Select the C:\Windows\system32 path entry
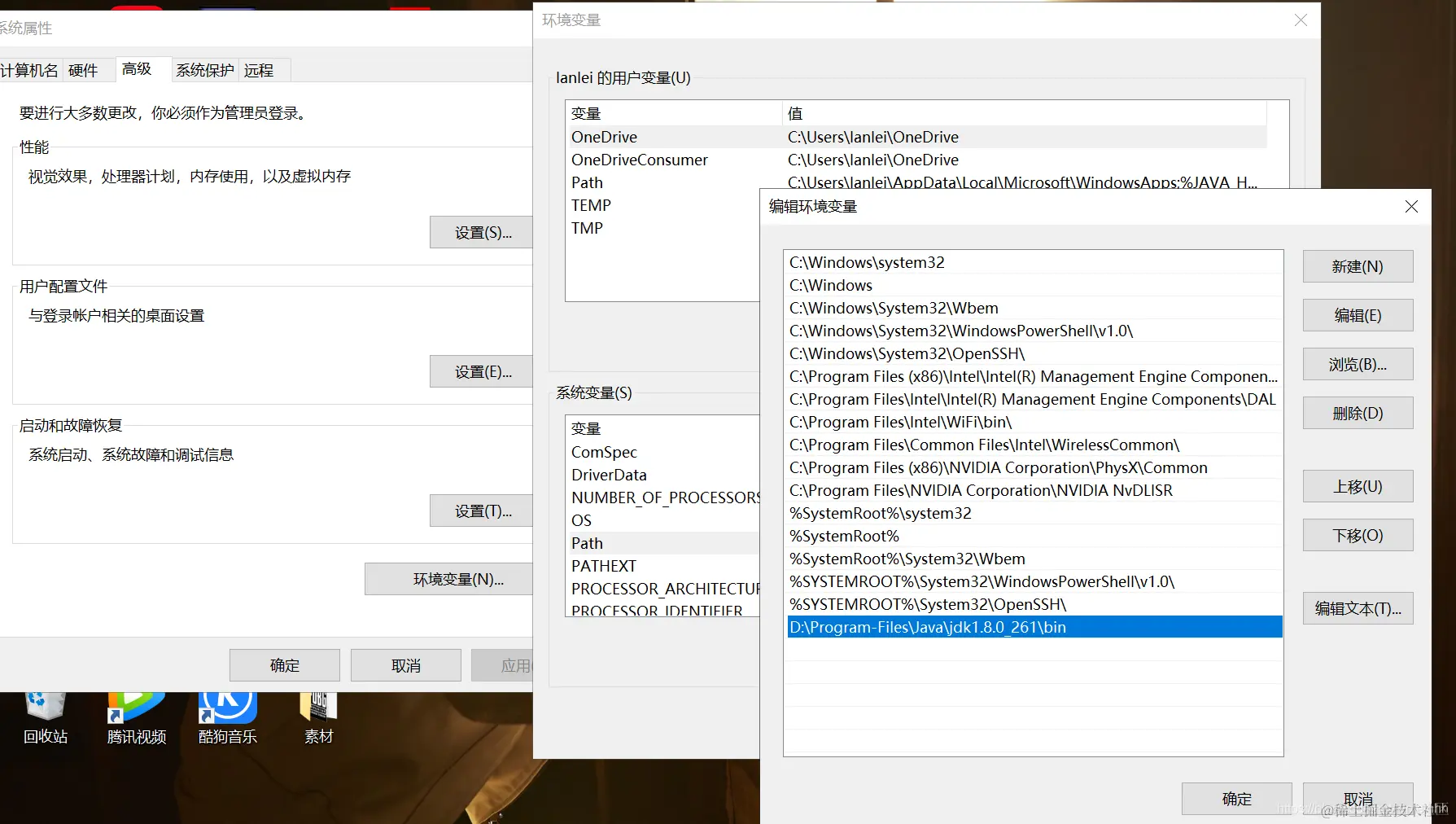 click(1034, 262)
